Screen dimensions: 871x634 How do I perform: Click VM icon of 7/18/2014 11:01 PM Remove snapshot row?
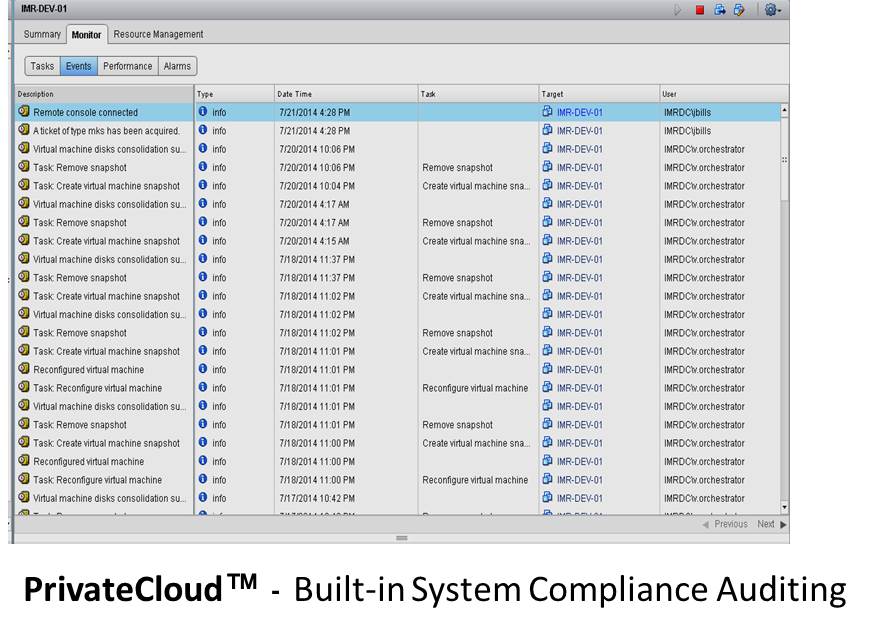547,424
